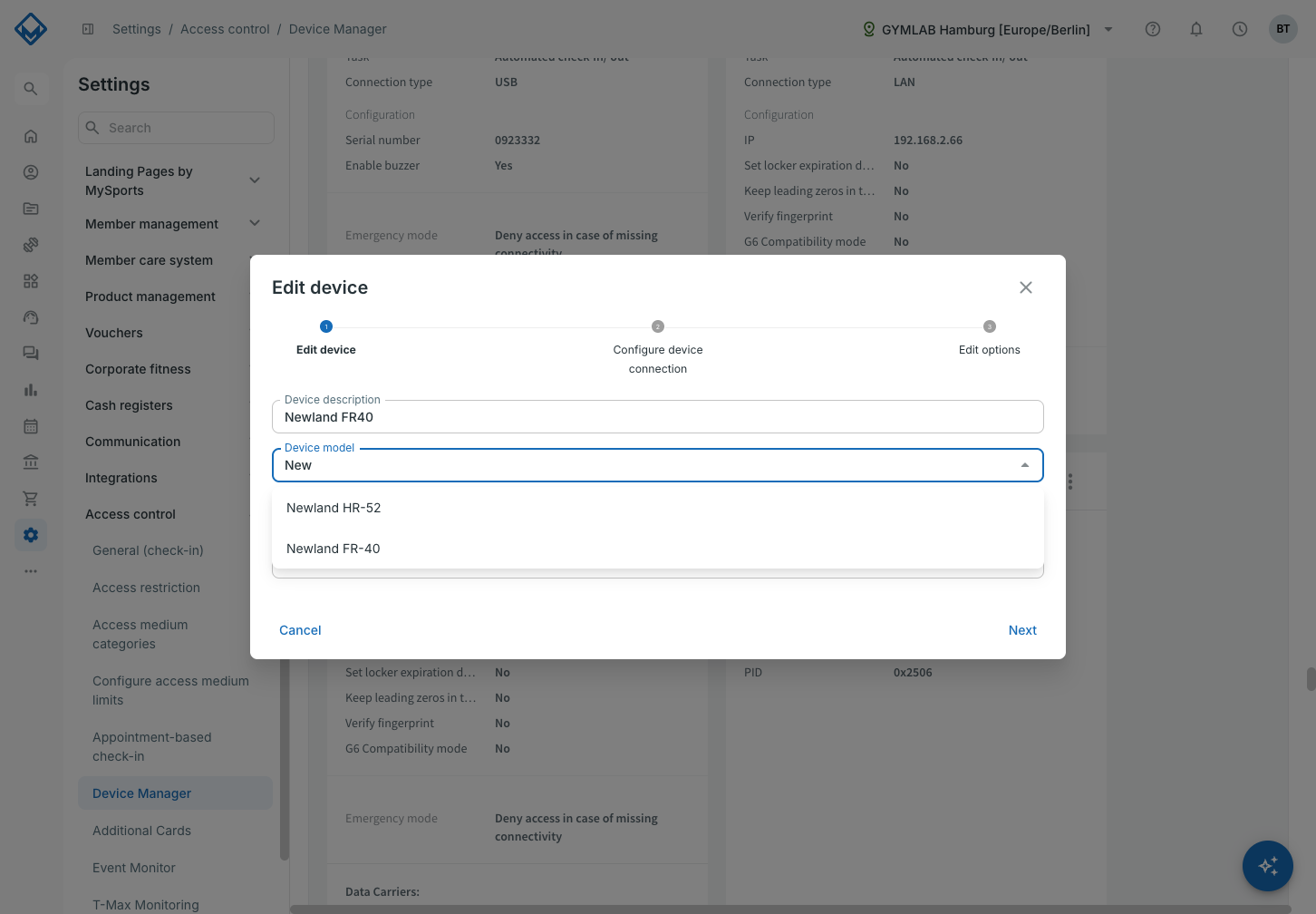The width and height of the screenshot is (1316, 914).
Task: Open the support agent headset icon
Action: (x=31, y=317)
